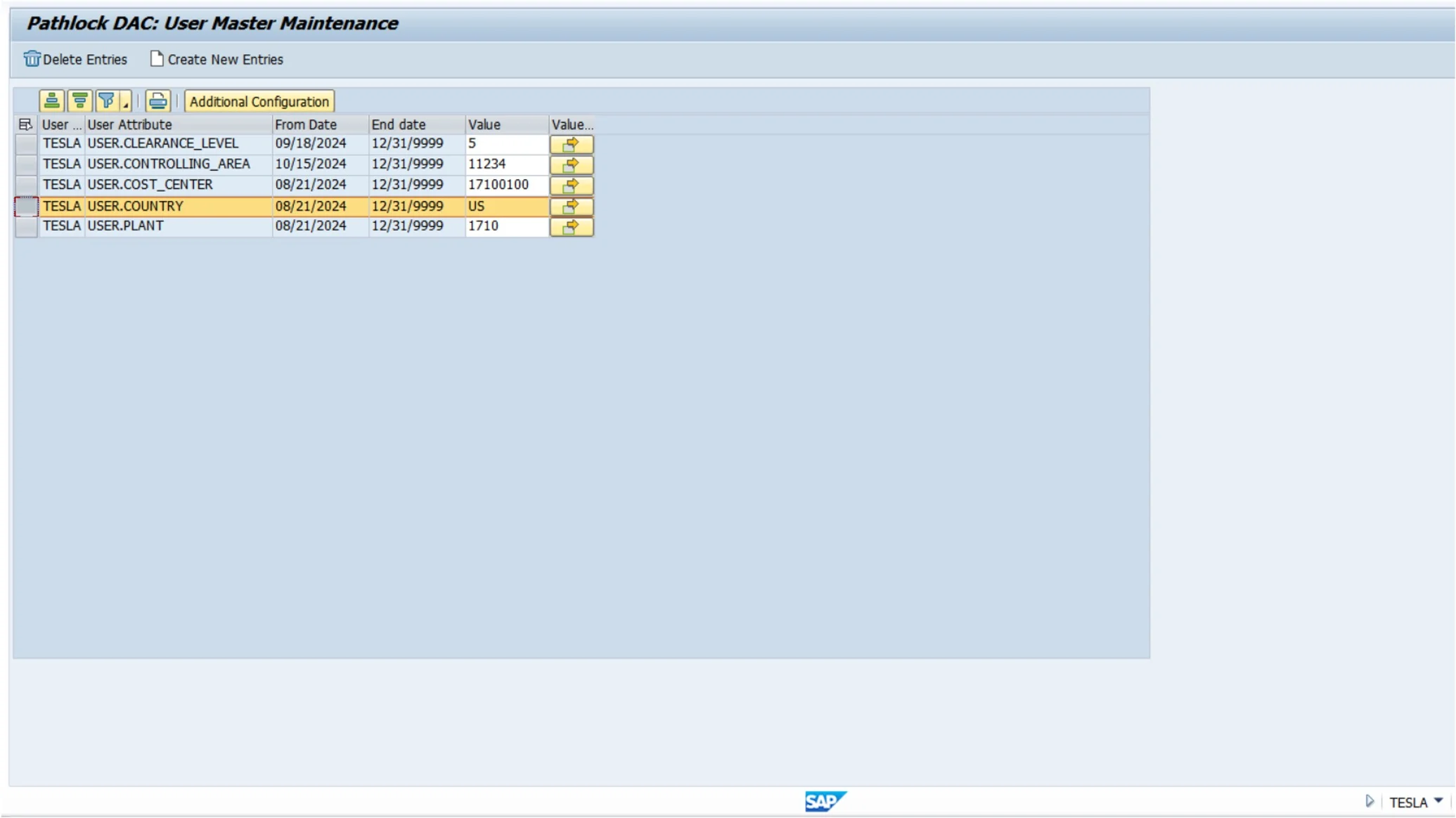
Task: Select row USER.CLEARANCE_LEVEL using its row selector
Action: (27, 144)
